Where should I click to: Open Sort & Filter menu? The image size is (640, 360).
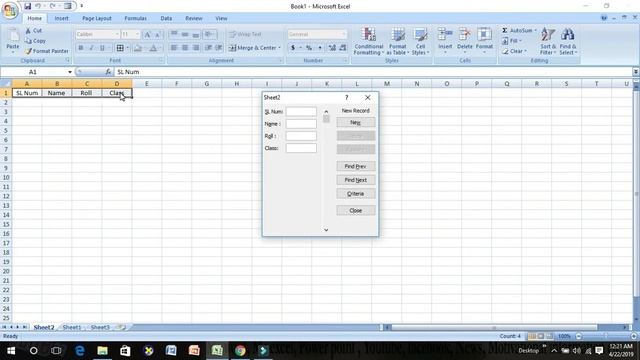(548, 41)
